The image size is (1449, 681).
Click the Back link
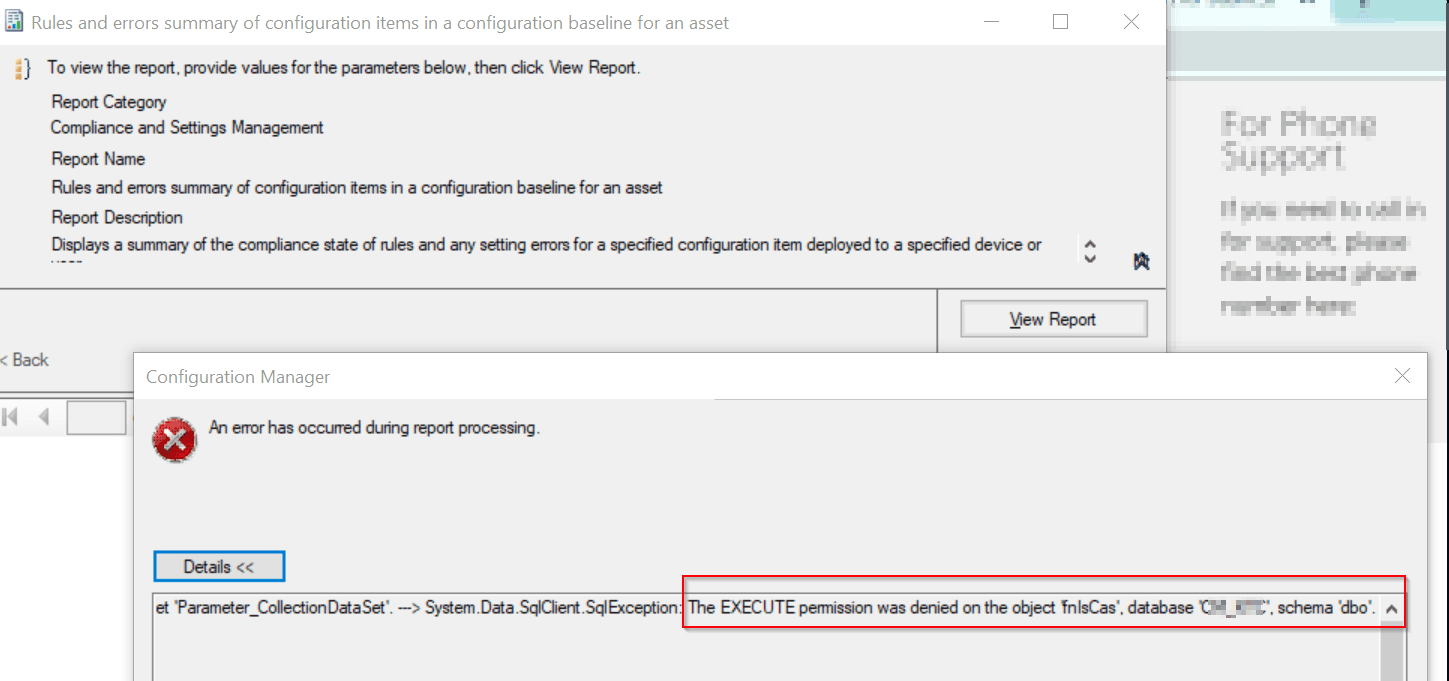pos(22,360)
